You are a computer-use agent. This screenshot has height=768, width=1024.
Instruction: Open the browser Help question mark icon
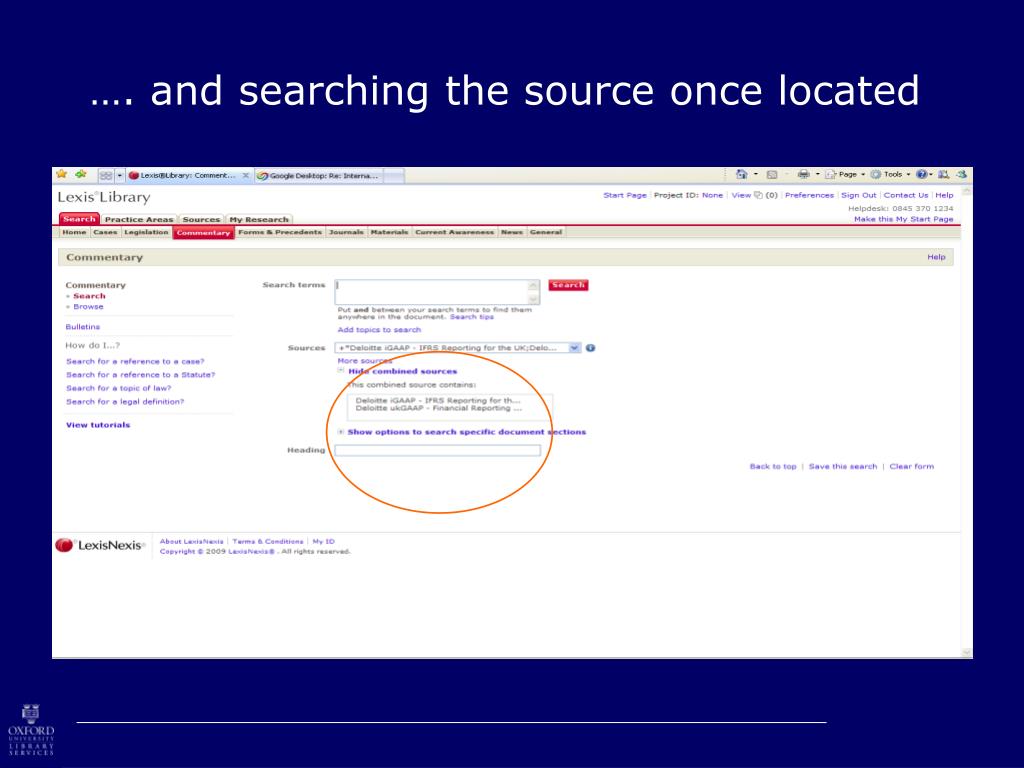tap(921, 174)
